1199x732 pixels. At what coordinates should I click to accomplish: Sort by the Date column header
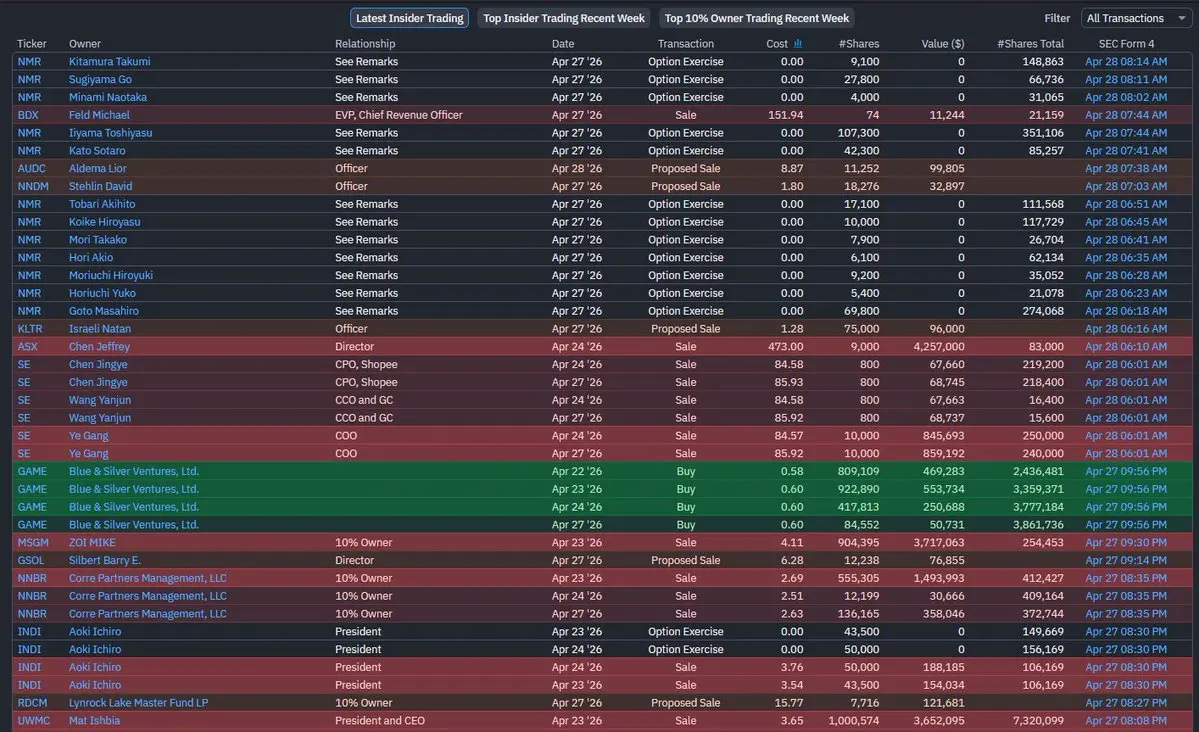click(563, 44)
